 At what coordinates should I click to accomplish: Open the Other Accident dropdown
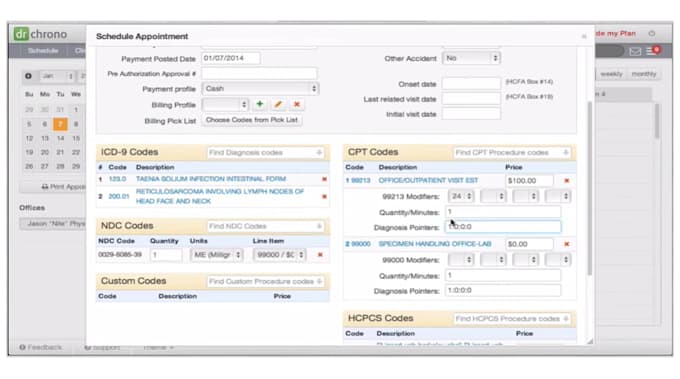point(471,58)
